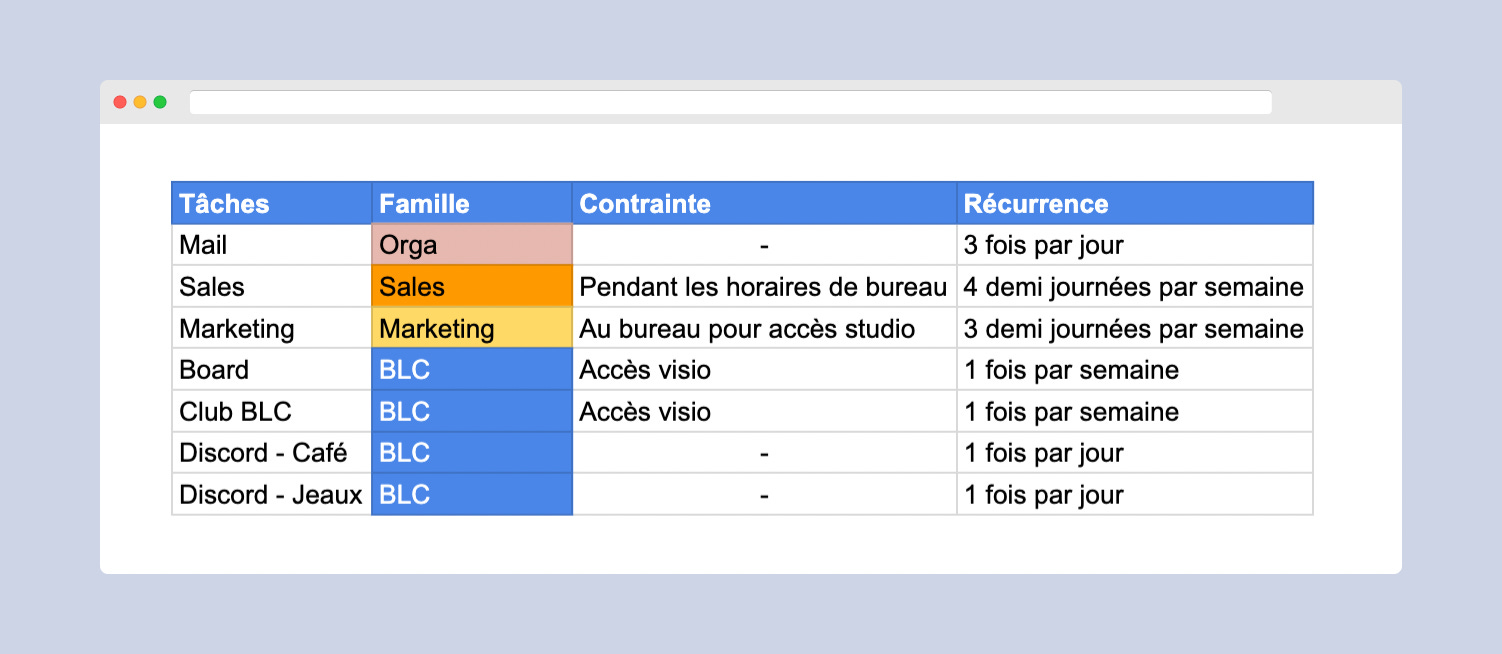Click the BLC cell in Board row
This screenshot has height=654, width=1502.
point(472,370)
